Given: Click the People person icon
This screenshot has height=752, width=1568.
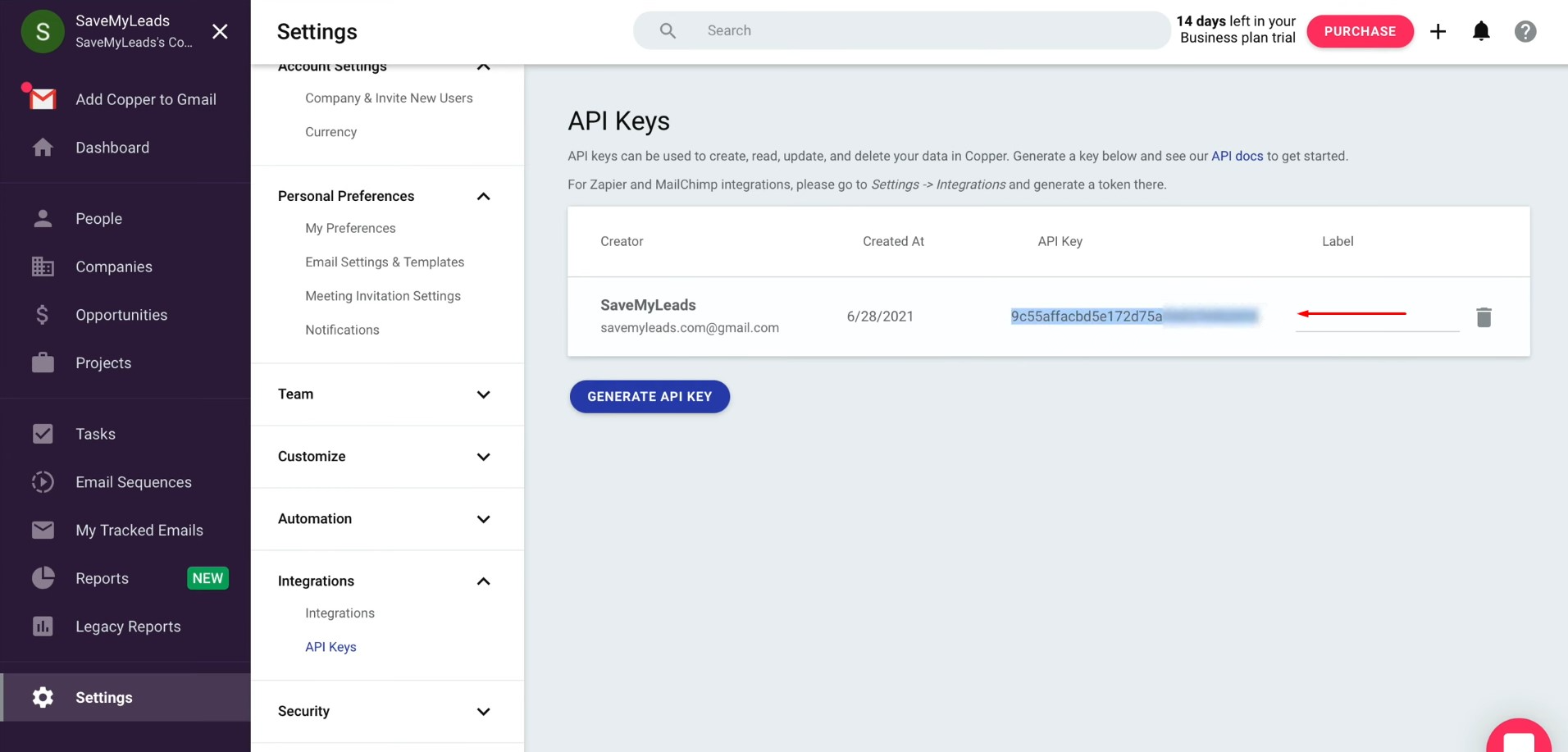Looking at the screenshot, I should pyautogui.click(x=43, y=218).
